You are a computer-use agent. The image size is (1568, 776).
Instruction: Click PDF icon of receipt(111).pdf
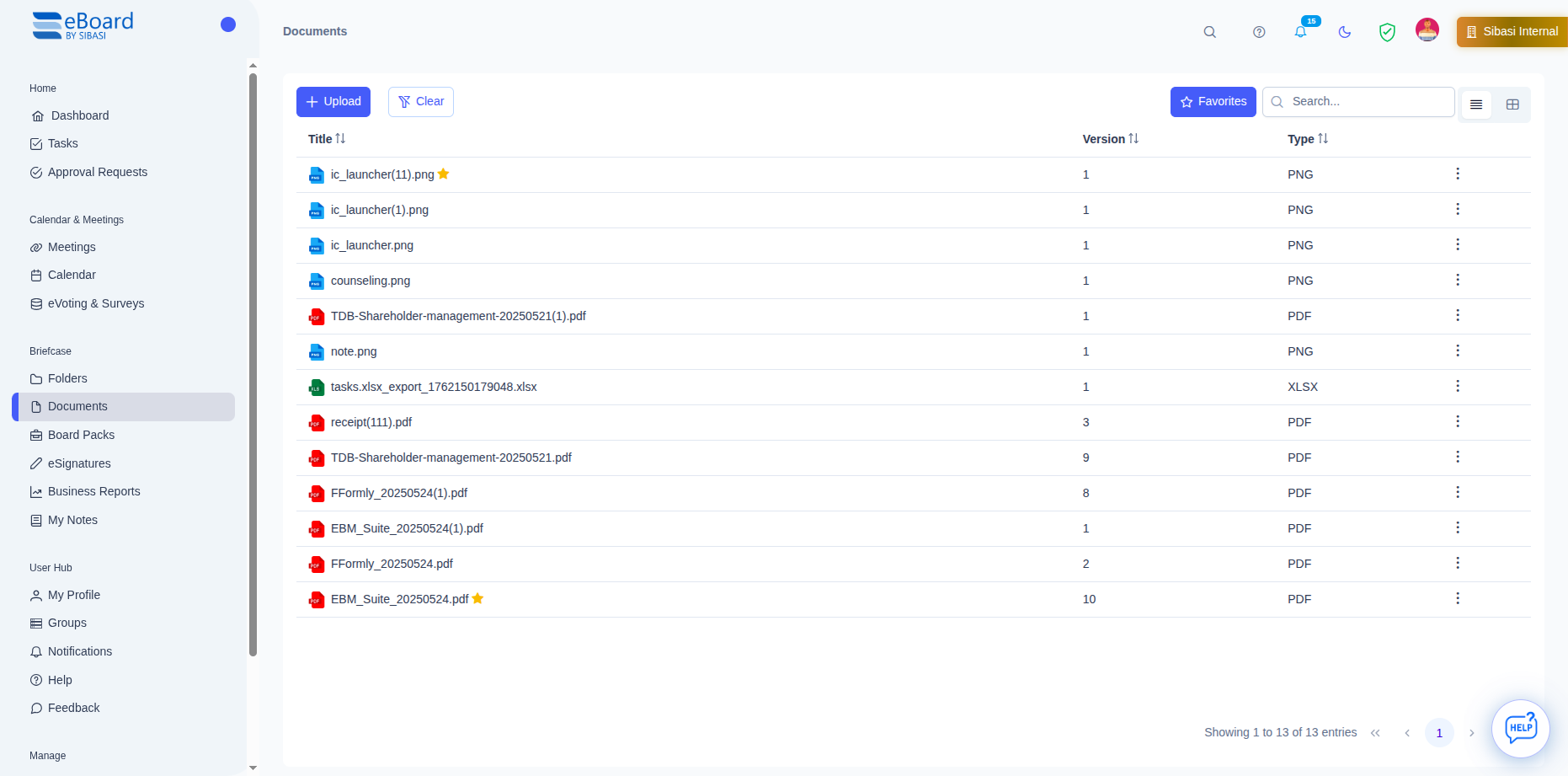pos(317,423)
